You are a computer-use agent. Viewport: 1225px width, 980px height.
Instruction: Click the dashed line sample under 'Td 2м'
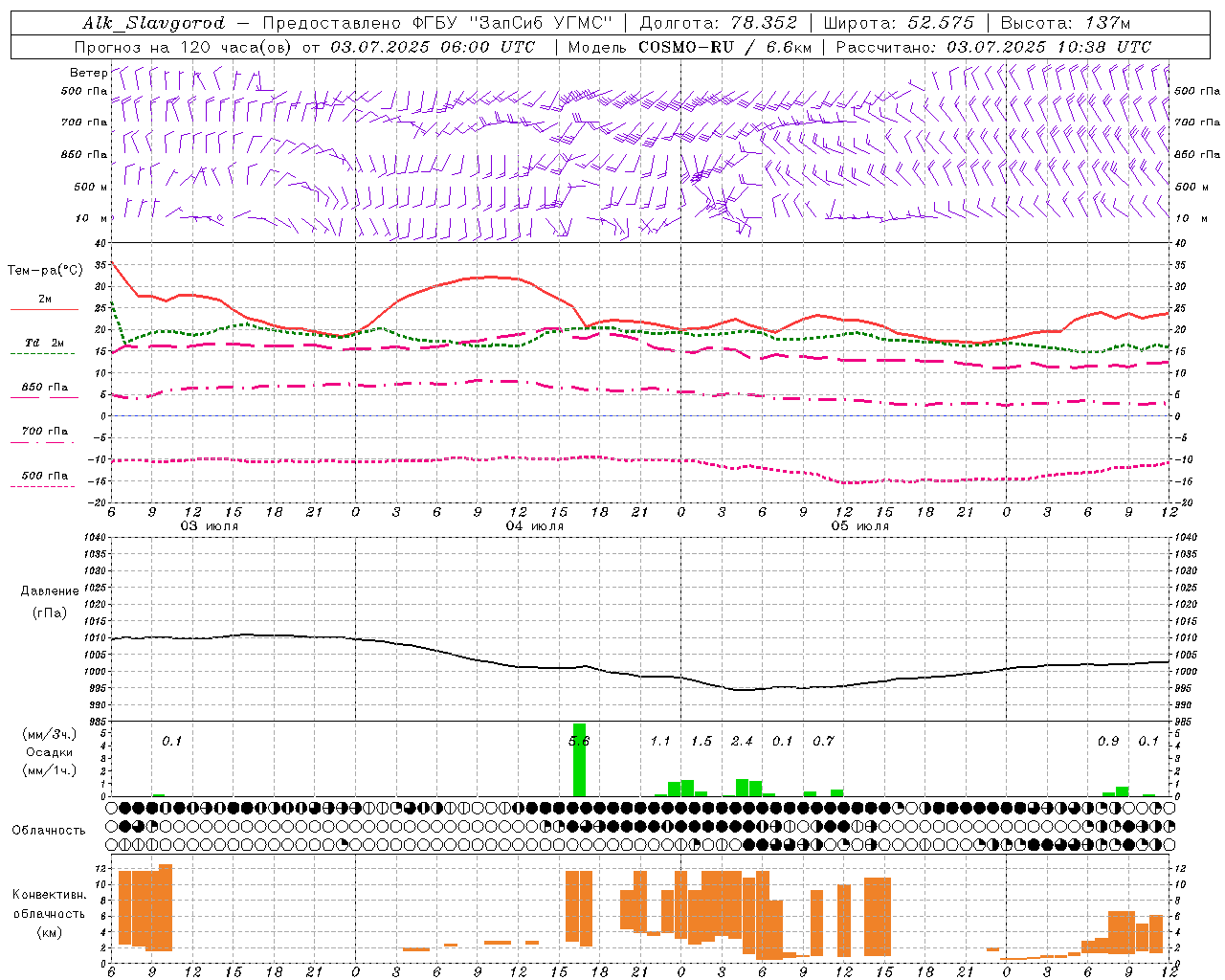(x=42, y=354)
